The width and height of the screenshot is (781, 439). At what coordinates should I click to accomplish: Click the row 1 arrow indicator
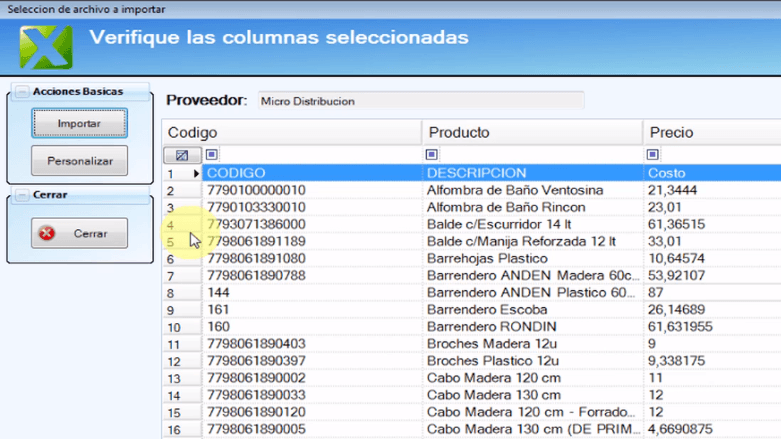click(x=196, y=174)
